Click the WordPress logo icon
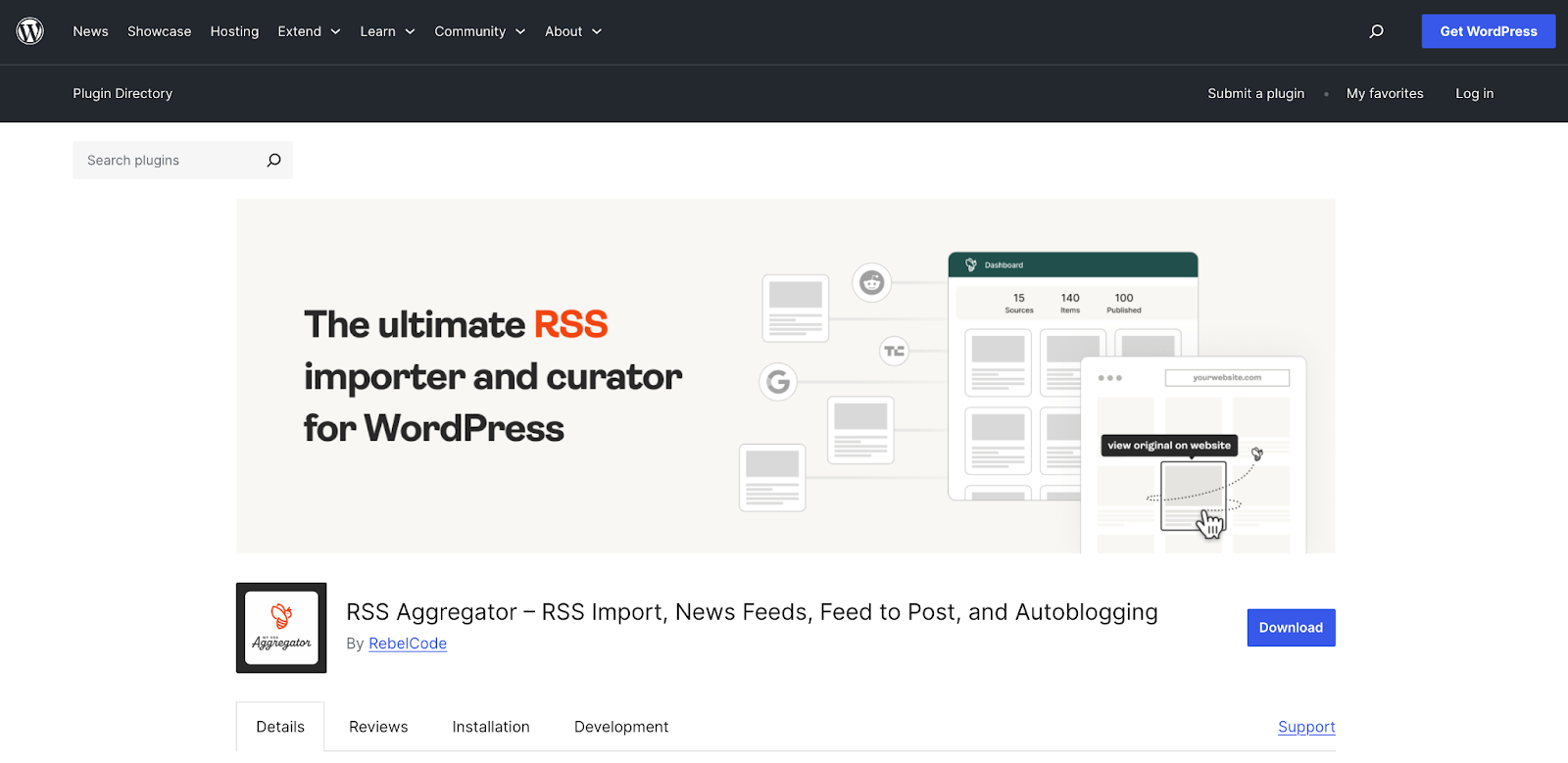Viewport: 1568px width, 763px height. pyautogui.click(x=30, y=31)
